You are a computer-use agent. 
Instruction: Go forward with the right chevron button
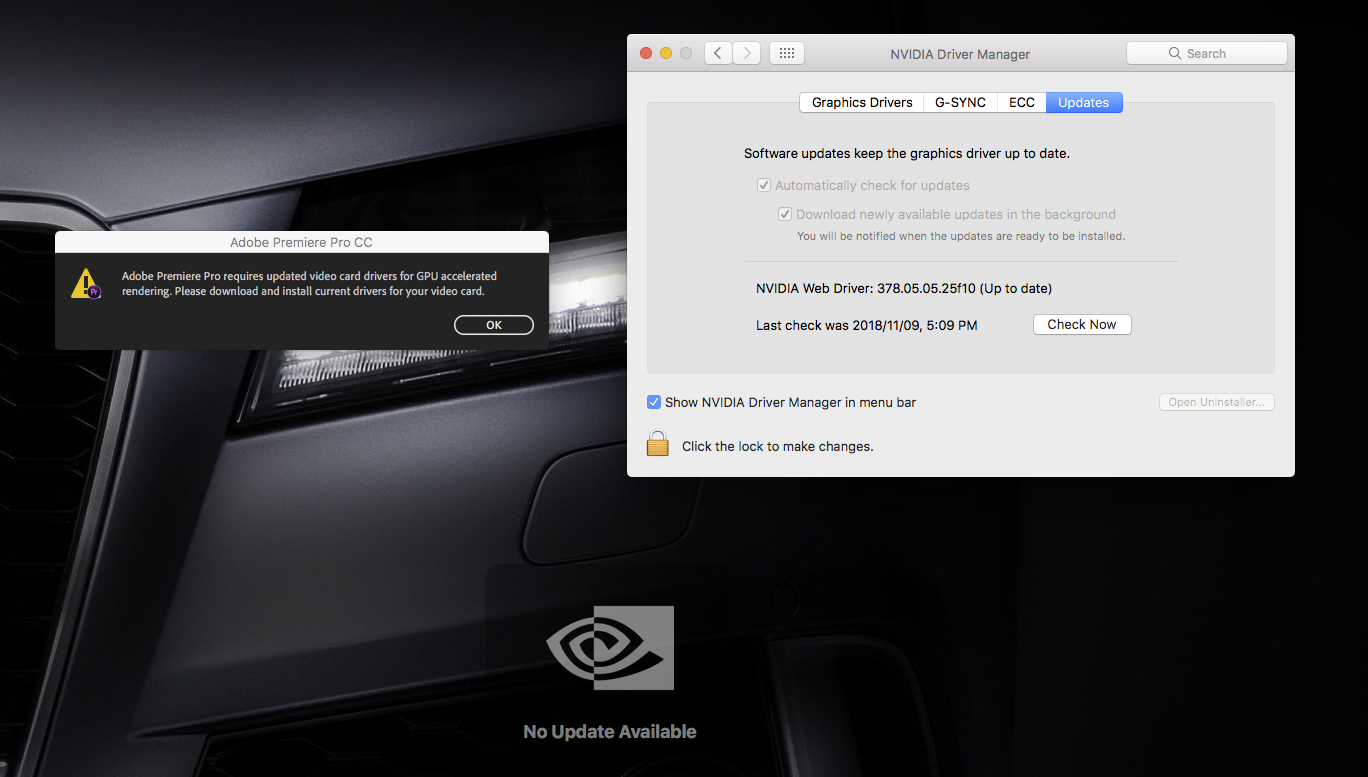[x=747, y=54]
